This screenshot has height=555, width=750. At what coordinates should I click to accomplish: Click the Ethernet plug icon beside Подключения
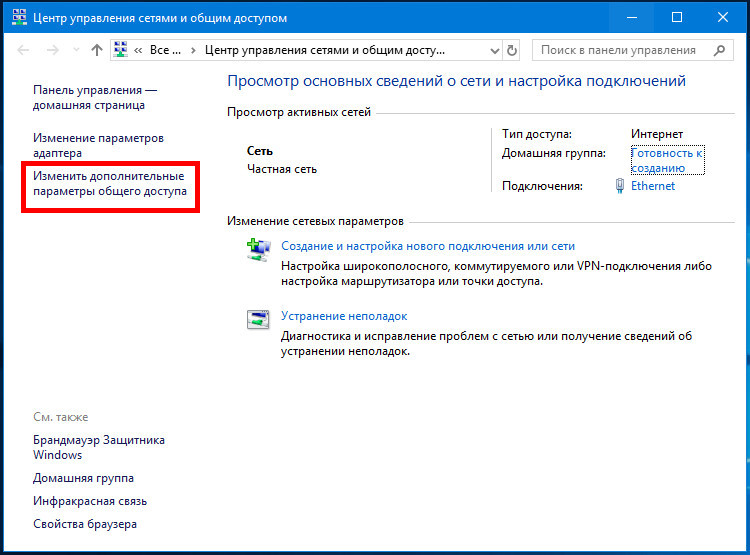click(620, 186)
